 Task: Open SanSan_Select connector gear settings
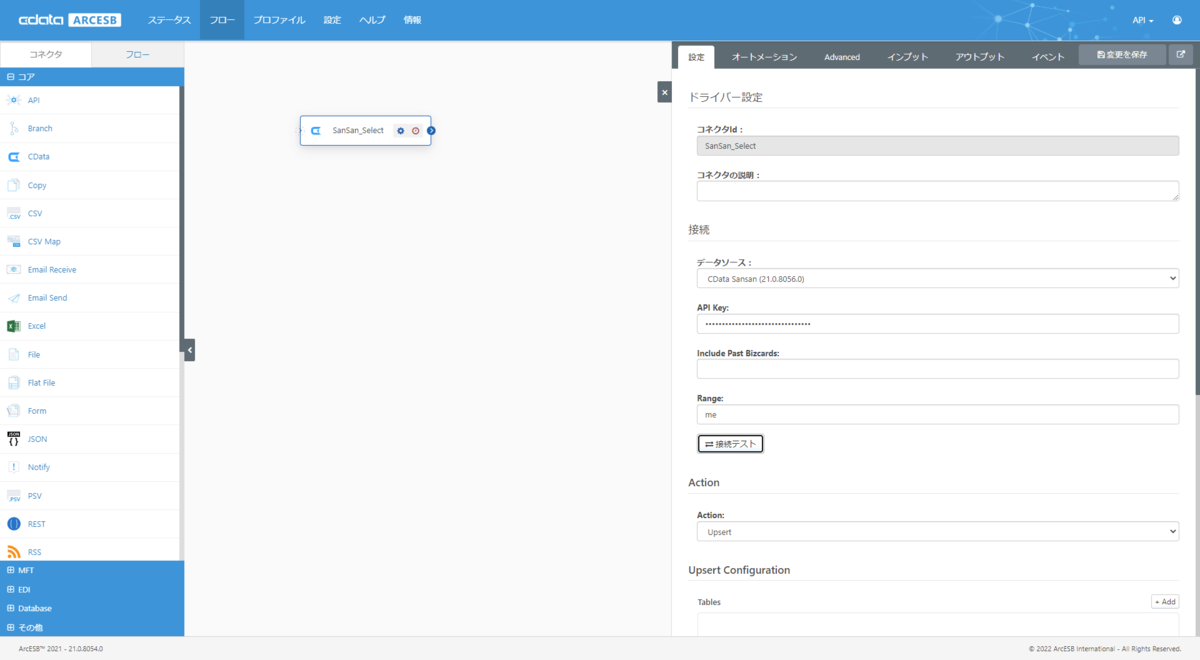pos(401,130)
